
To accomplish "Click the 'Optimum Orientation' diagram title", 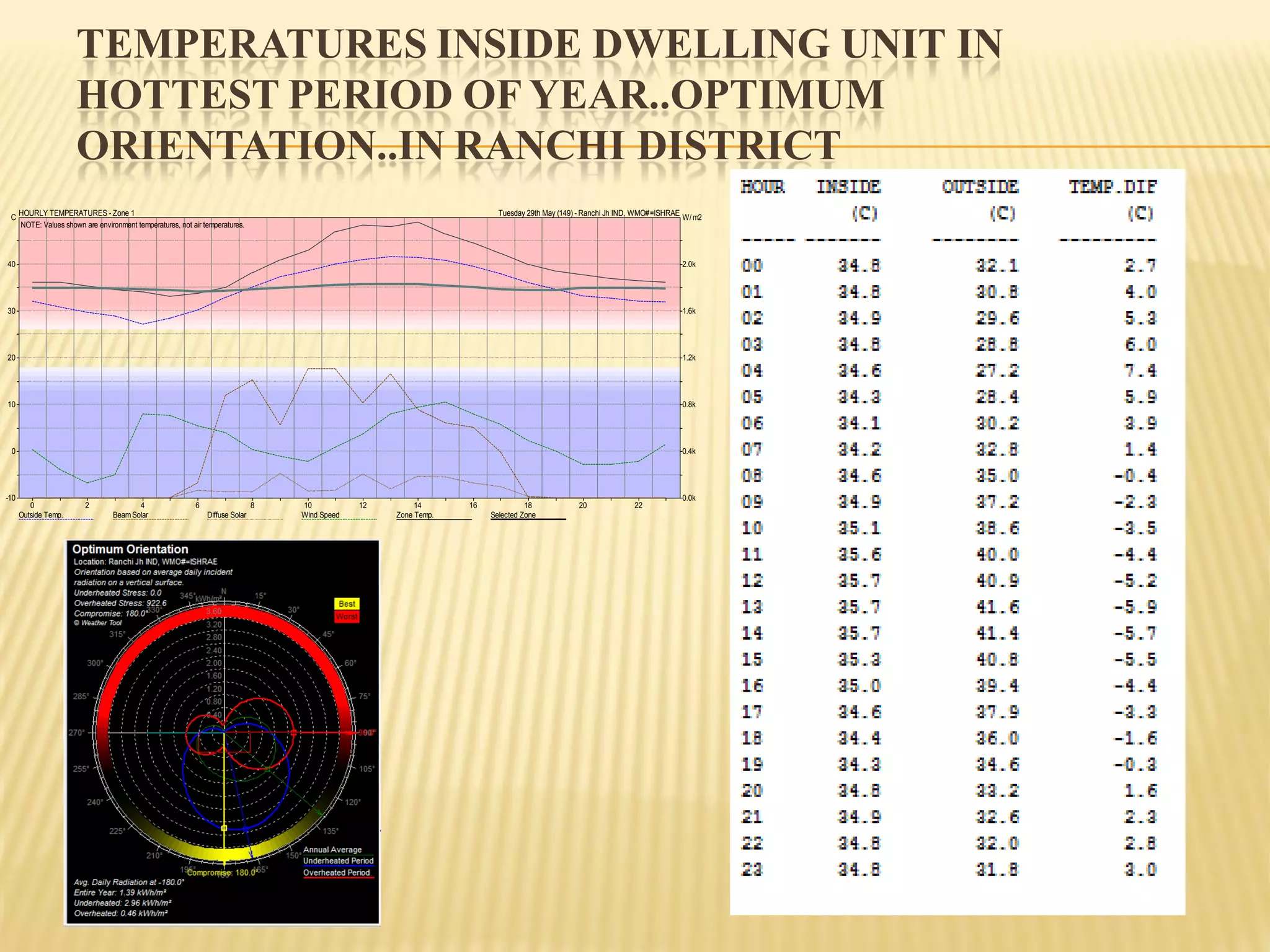I will pyautogui.click(x=130, y=549).
